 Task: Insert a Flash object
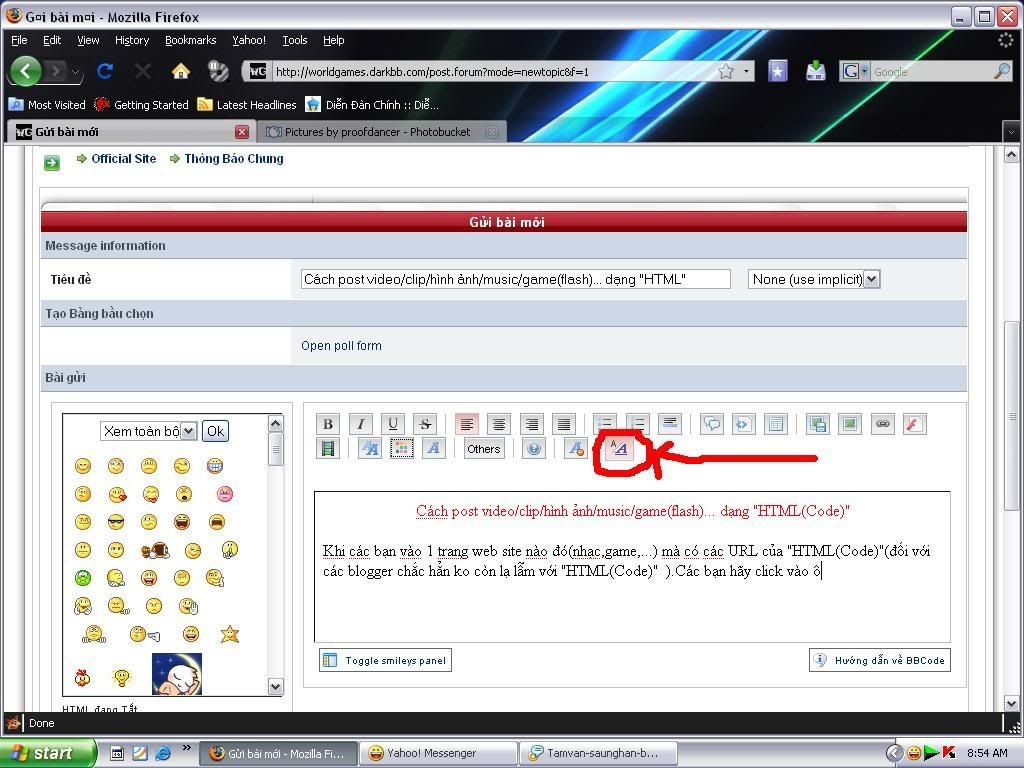tap(914, 424)
